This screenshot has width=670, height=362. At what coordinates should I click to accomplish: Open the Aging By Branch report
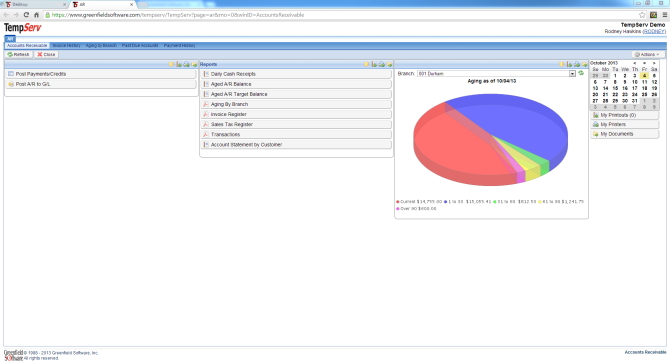coord(296,104)
